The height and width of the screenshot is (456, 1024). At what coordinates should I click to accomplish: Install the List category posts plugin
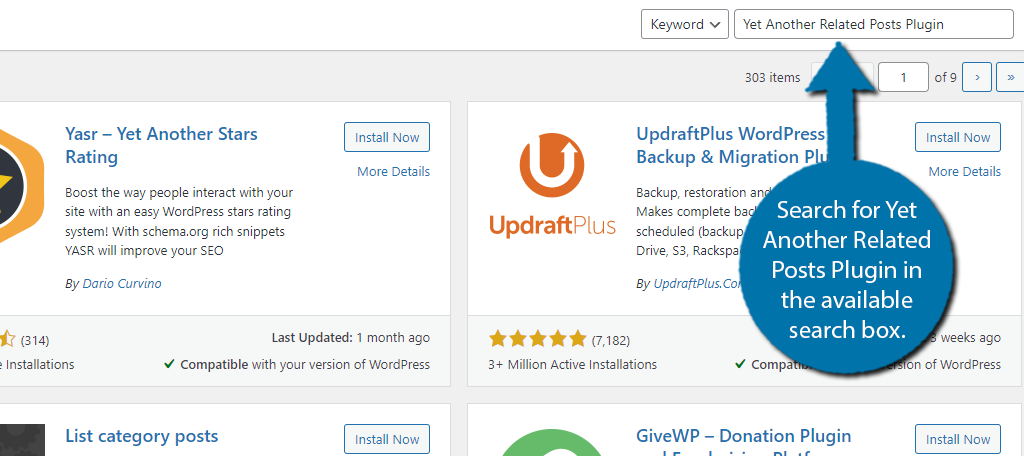click(387, 440)
